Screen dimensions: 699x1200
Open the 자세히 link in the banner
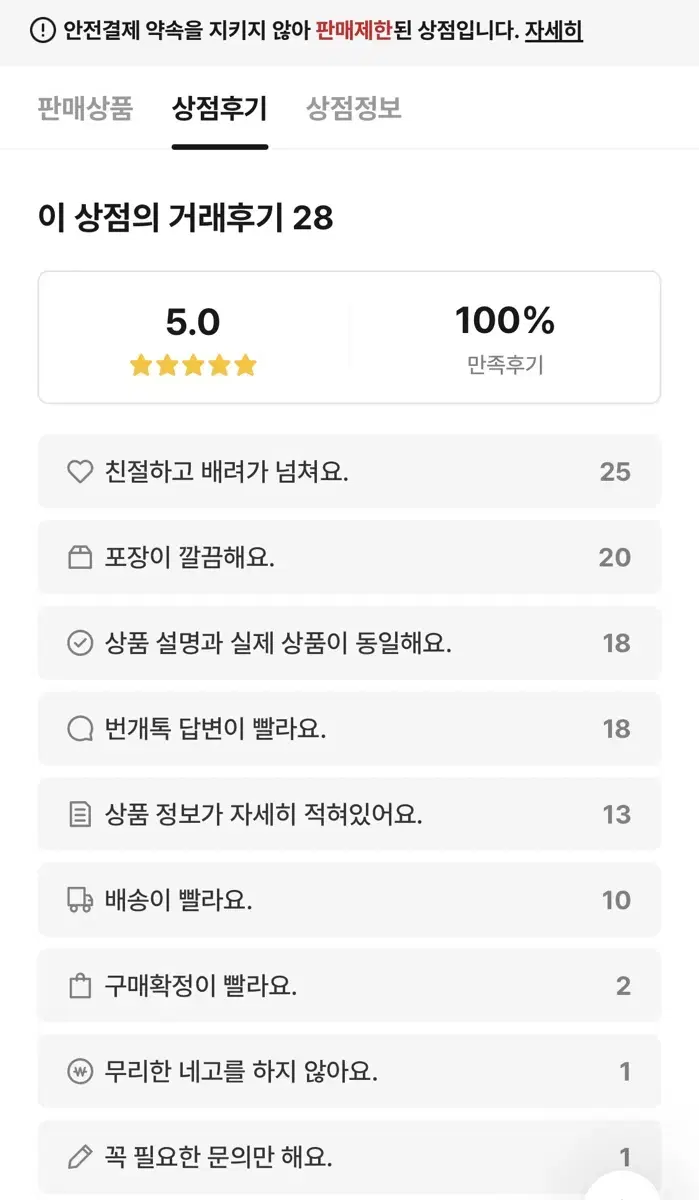point(554,31)
